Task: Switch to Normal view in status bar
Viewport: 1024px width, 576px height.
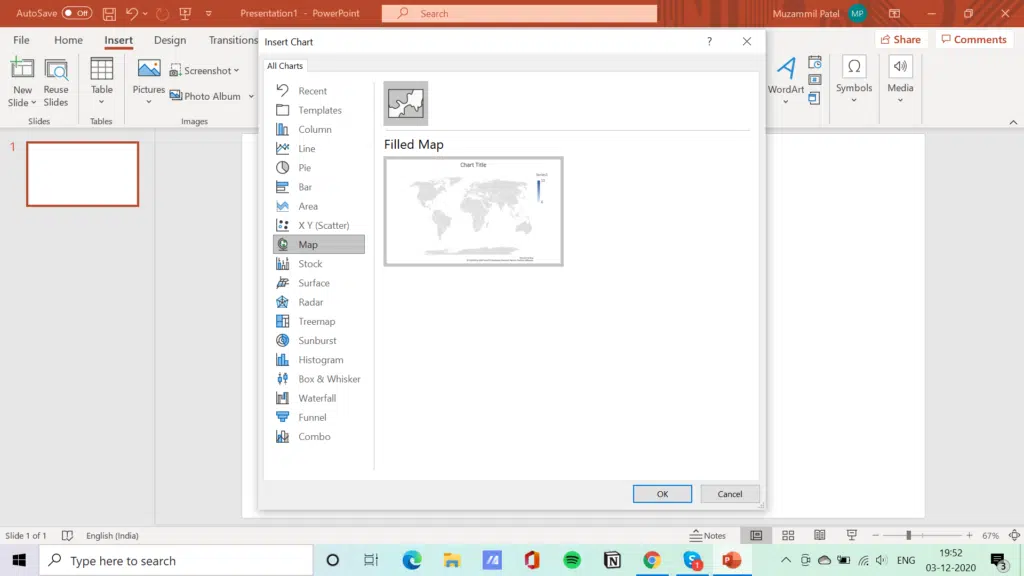Action: click(x=757, y=536)
